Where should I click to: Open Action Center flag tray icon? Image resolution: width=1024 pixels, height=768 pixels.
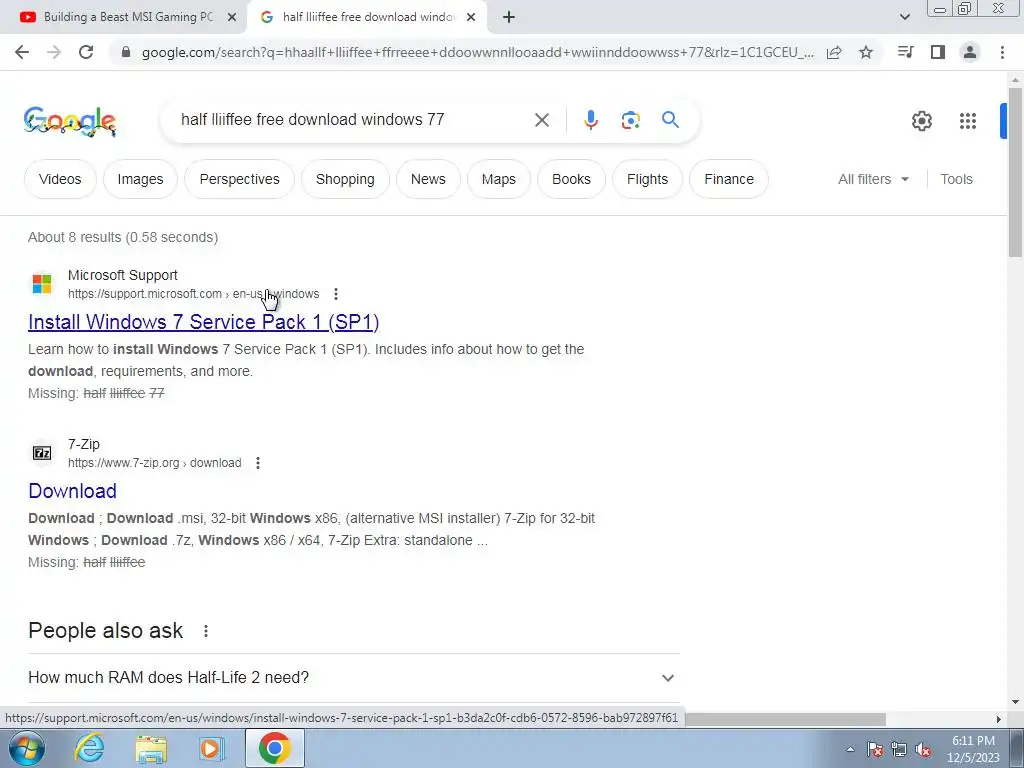(x=875, y=749)
